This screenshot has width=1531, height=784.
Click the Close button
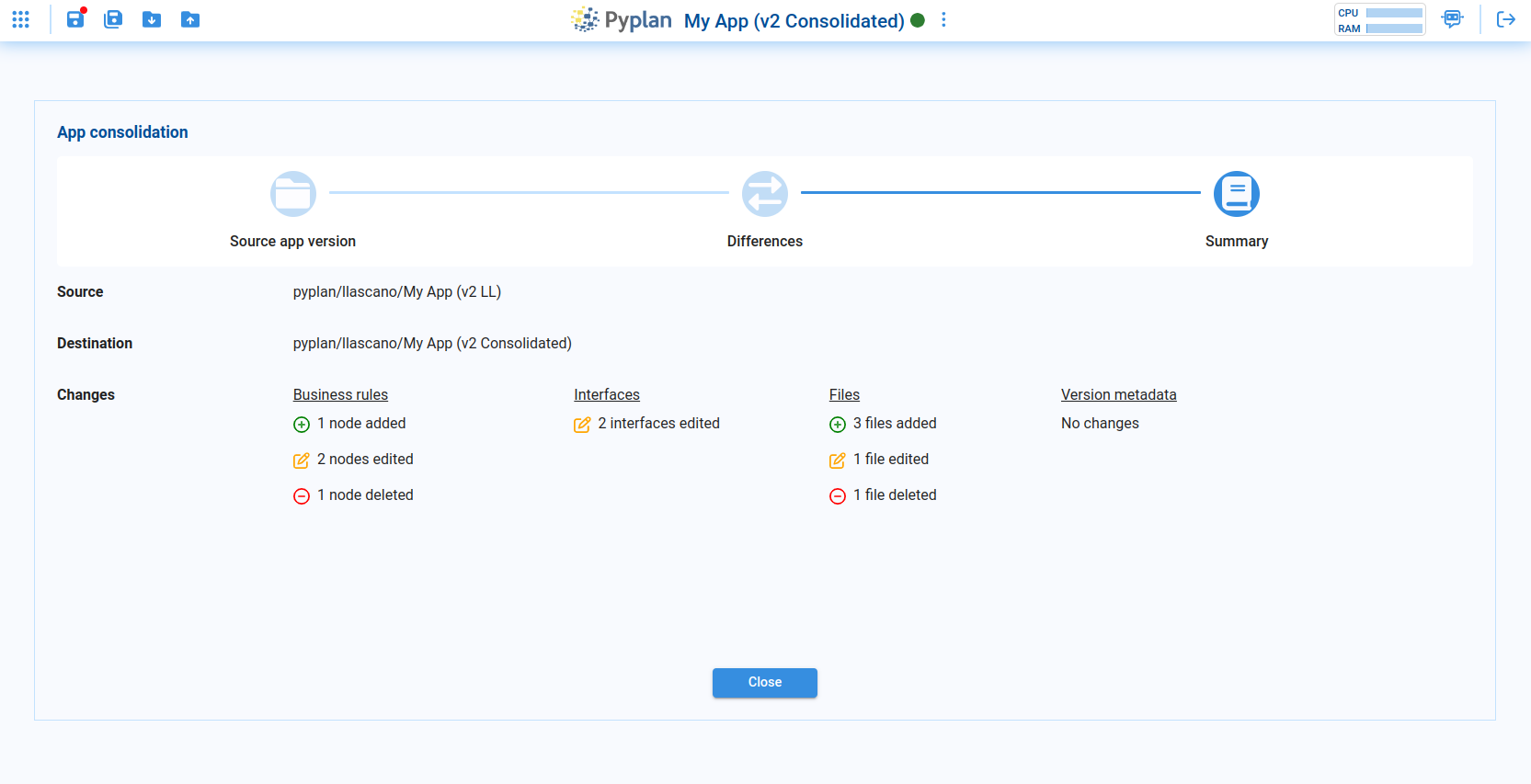[x=764, y=682]
